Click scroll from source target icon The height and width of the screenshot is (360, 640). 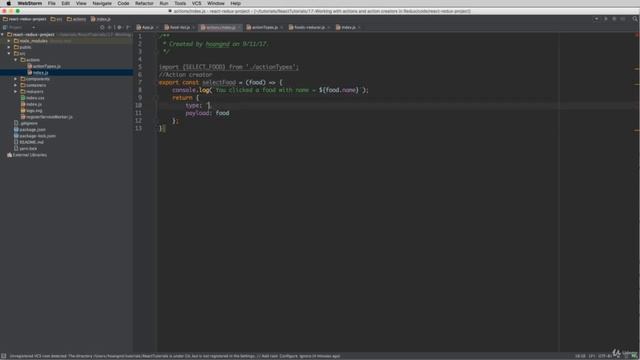point(102,27)
